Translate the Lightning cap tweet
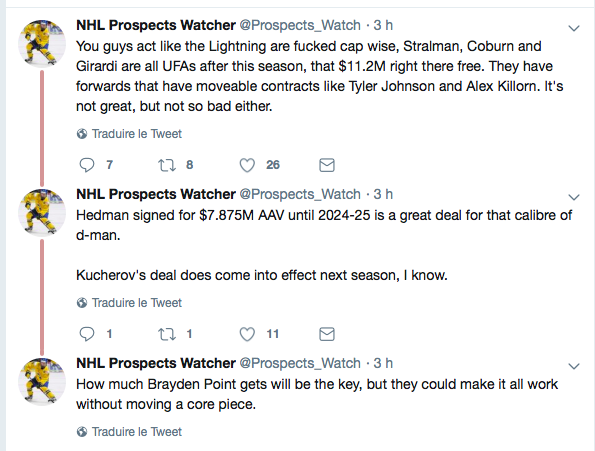 pyautogui.click(x=129, y=134)
